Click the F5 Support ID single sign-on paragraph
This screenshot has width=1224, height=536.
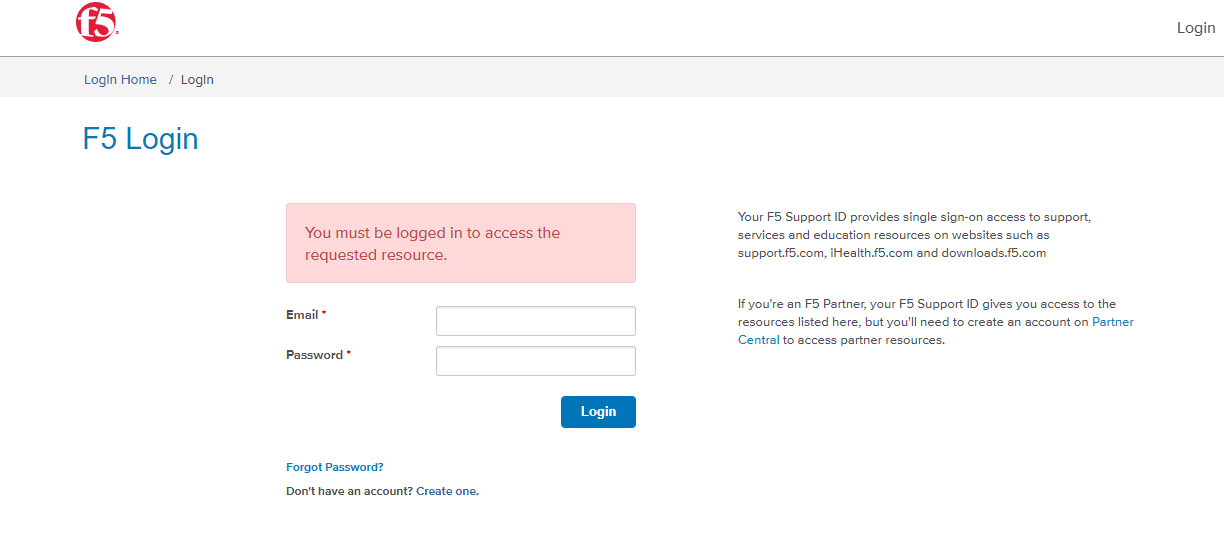click(913, 235)
